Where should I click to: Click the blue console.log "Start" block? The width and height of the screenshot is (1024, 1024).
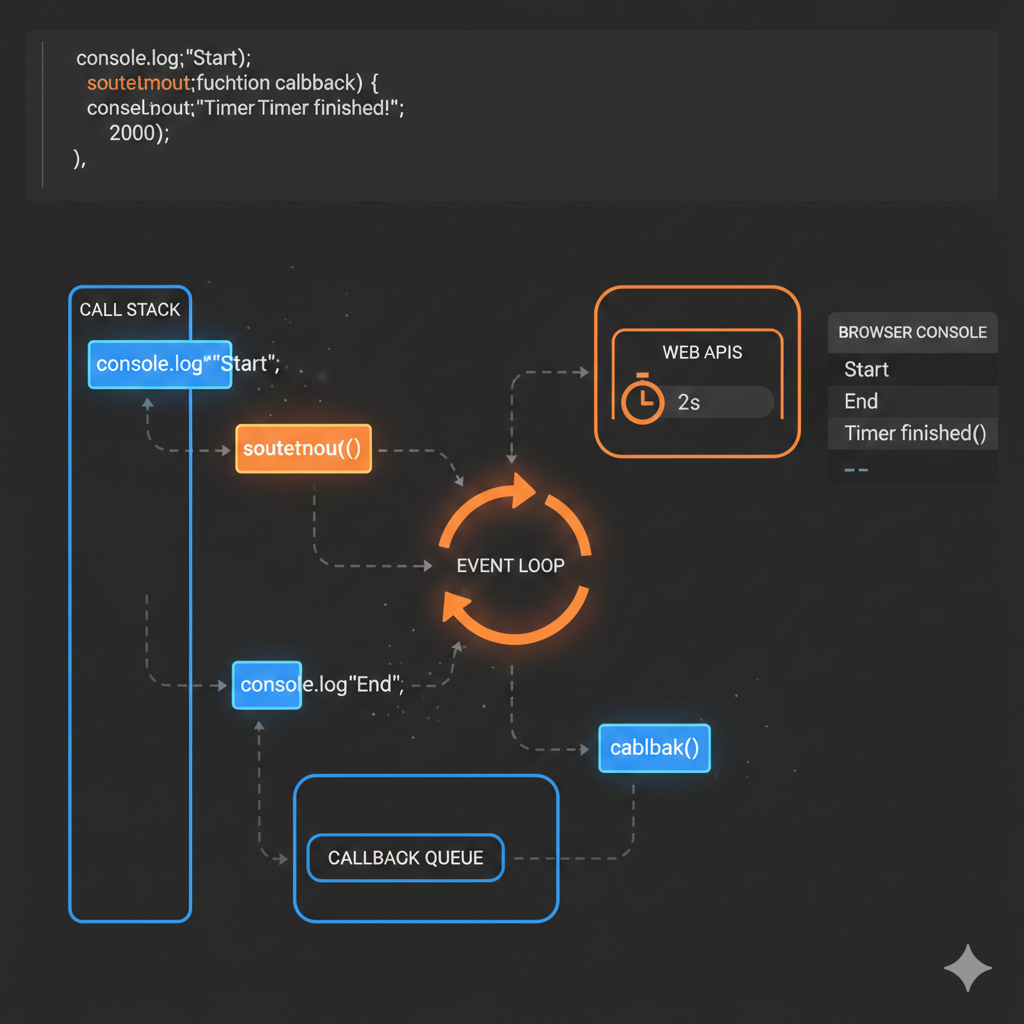[160, 364]
